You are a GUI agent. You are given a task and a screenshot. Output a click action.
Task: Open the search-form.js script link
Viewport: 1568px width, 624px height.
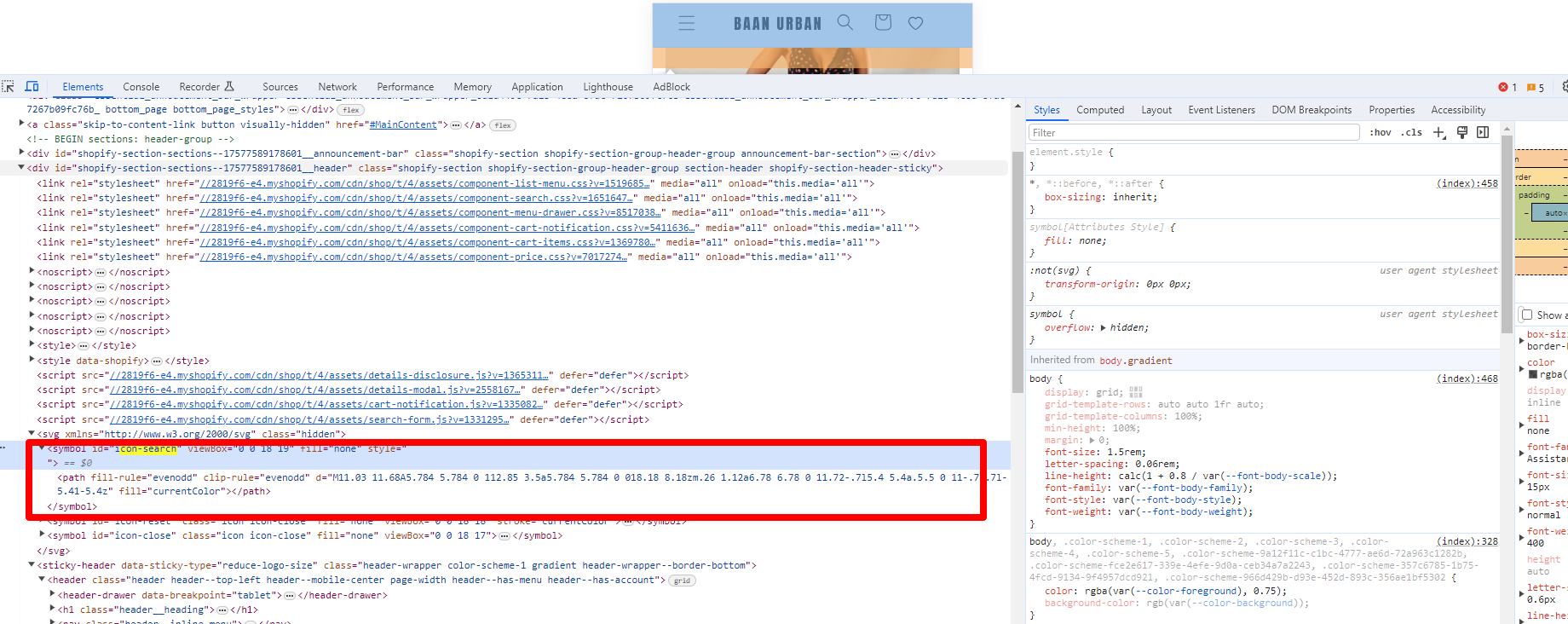(309, 419)
